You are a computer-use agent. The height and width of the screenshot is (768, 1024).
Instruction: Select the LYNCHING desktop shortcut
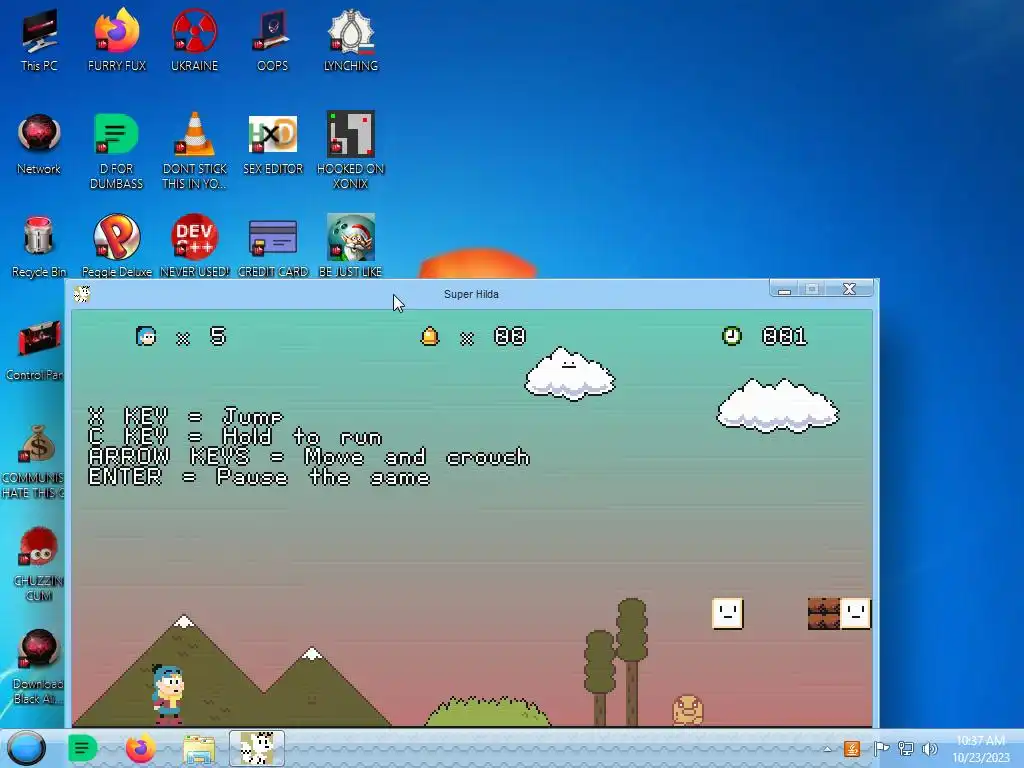click(351, 40)
